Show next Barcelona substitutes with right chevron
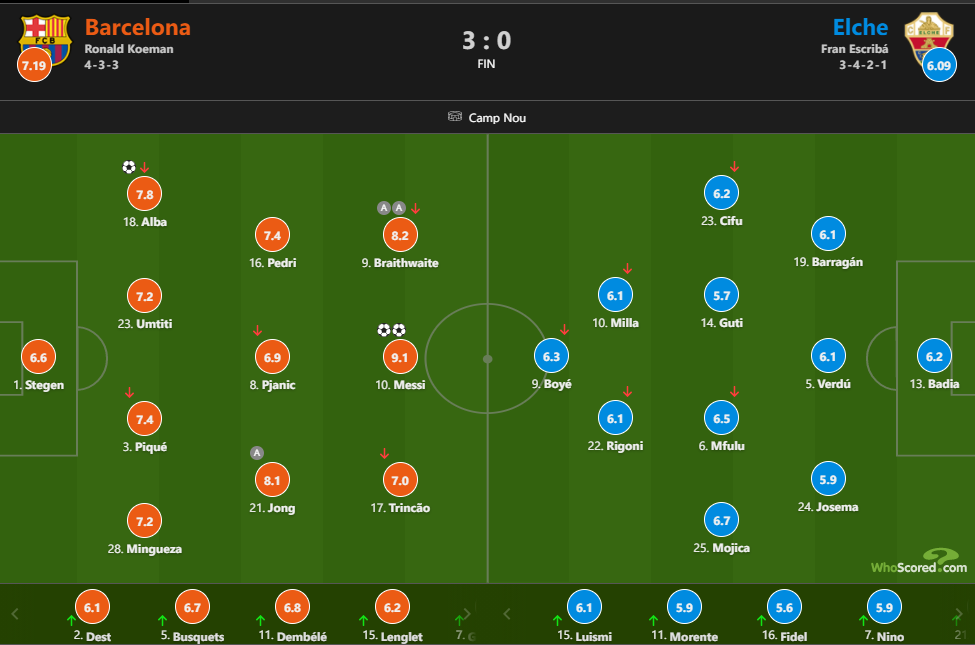 click(x=468, y=614)
